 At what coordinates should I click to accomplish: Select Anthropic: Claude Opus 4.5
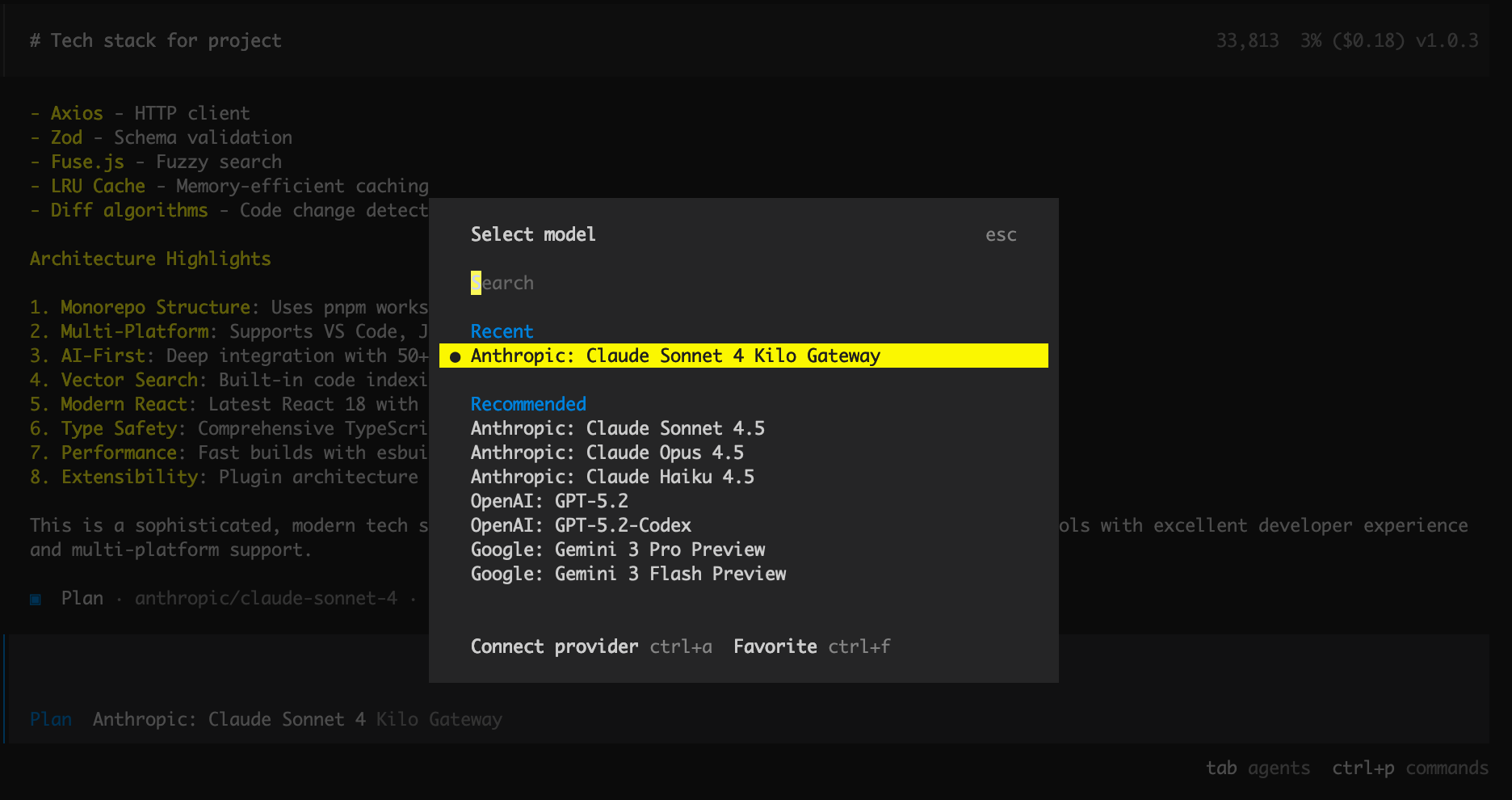607,453
